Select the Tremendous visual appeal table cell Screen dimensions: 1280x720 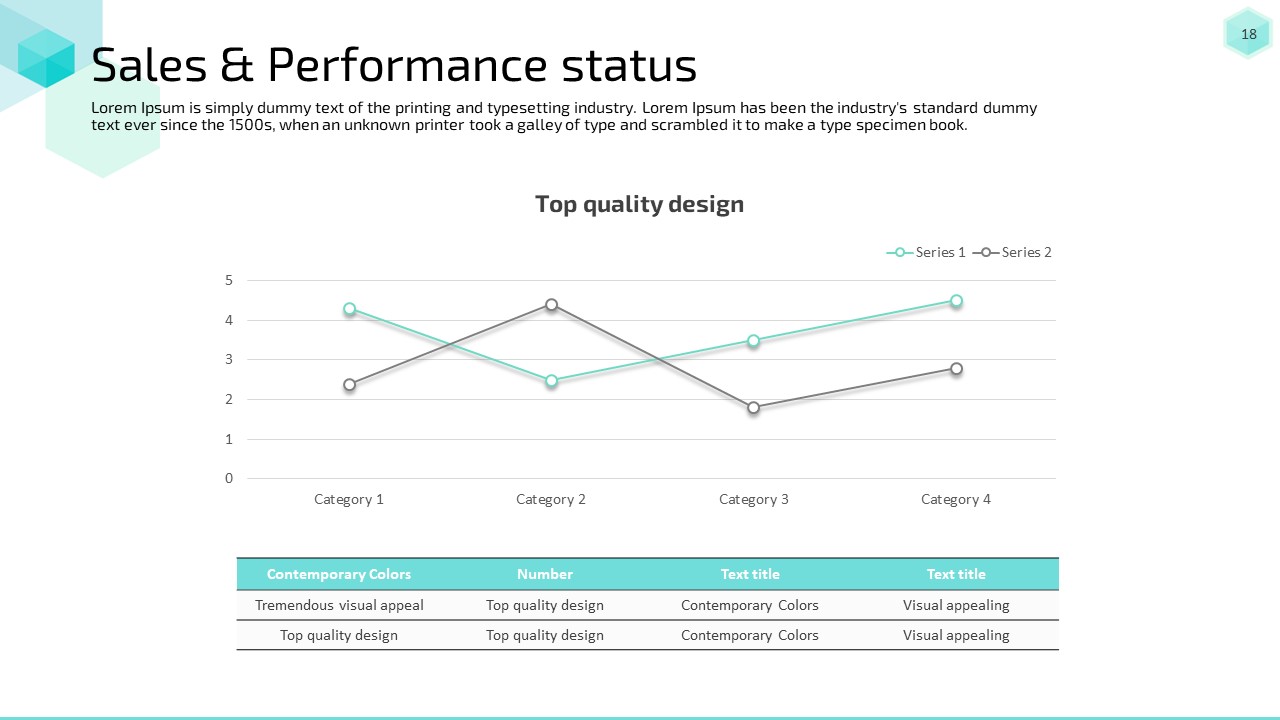[x=339, y=605]
